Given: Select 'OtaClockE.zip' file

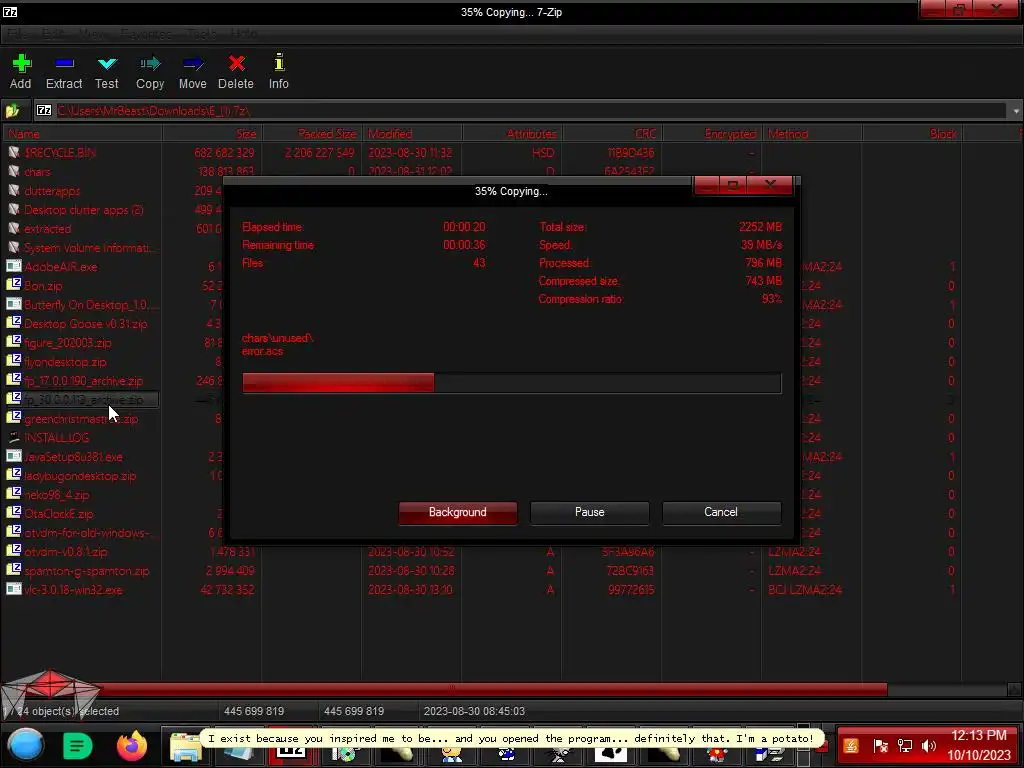Looking at the screenshot, I should point(58,513).
